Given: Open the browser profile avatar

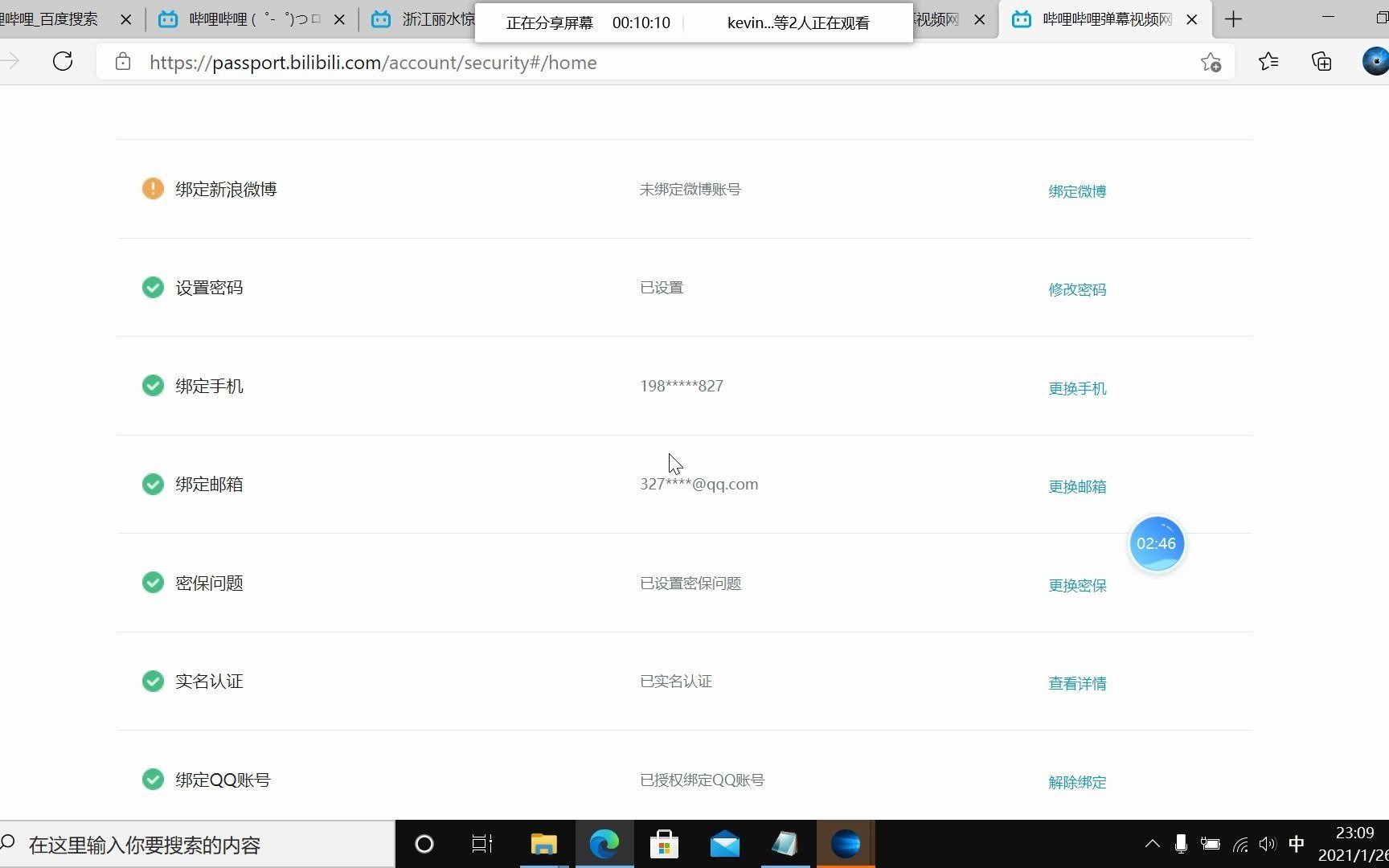Looking at the screenshot, I should click(x=1375, y=62).
